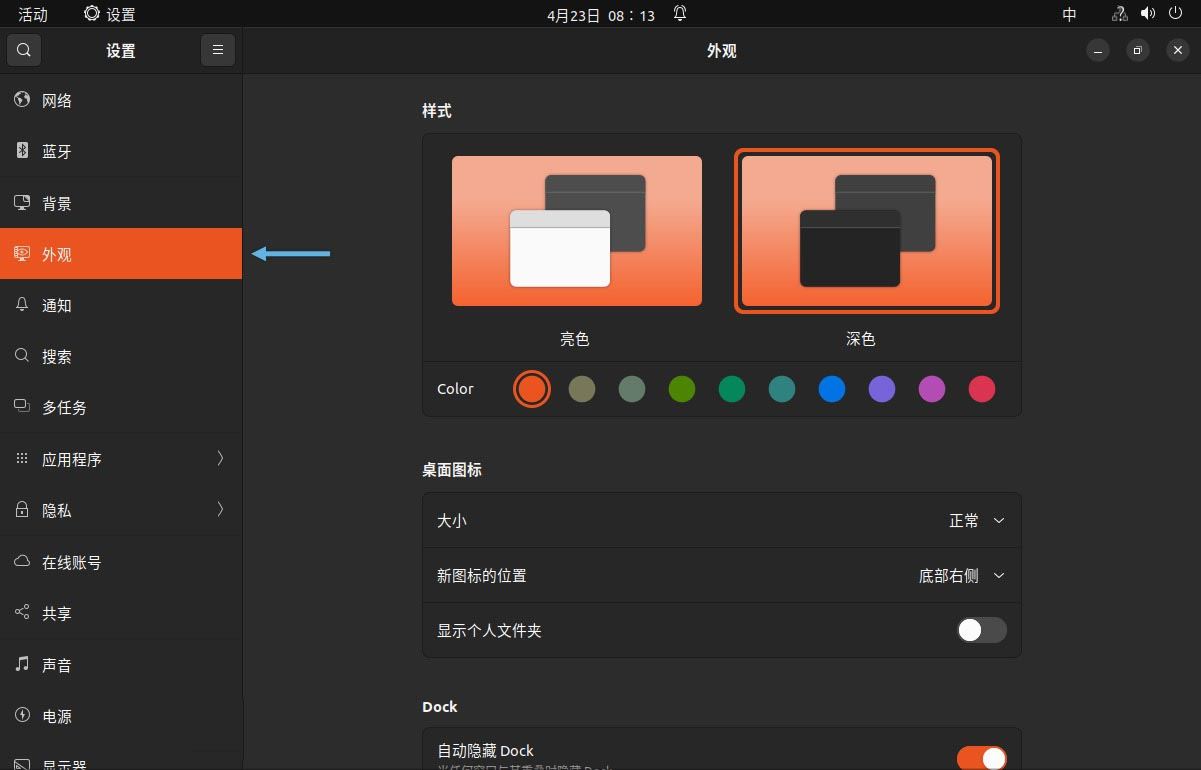Disable the 自动隐藏 Dock switch
1201x770 pixels.
click(982, 758)
